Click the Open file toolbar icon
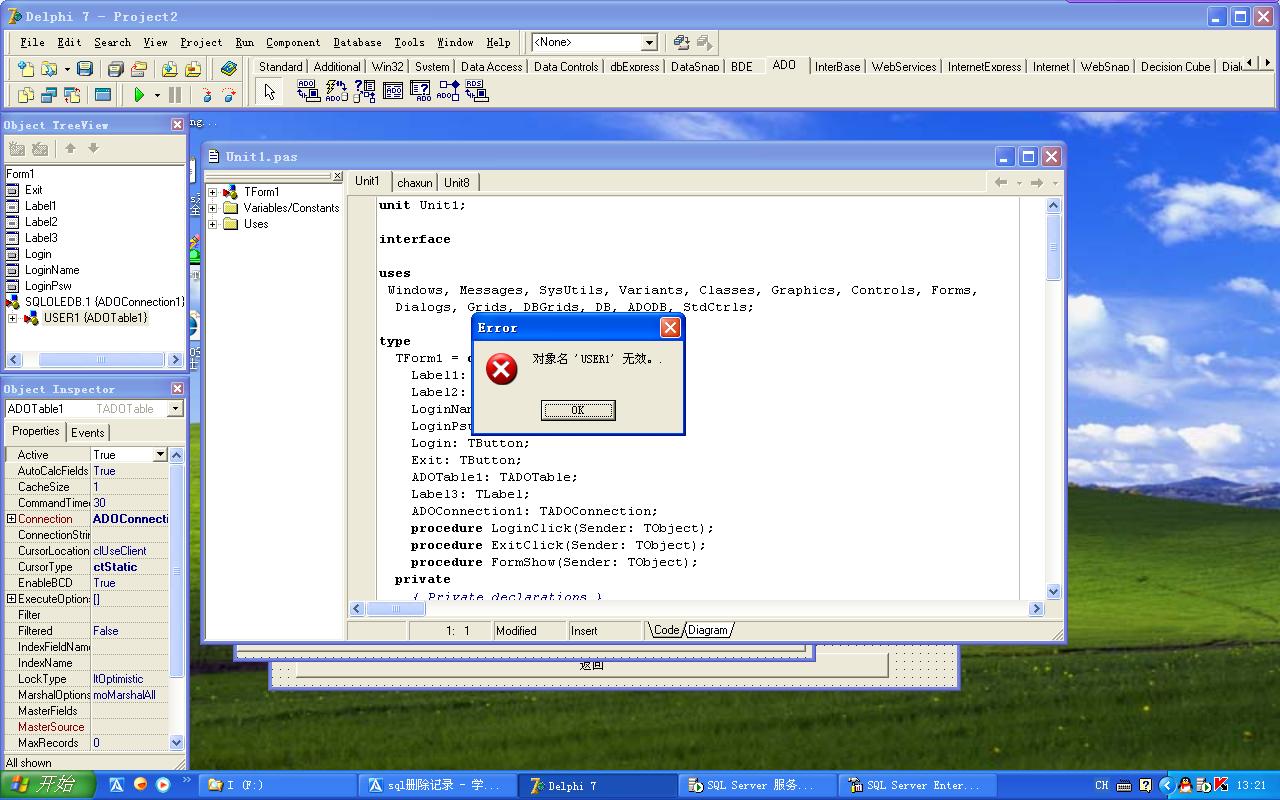Viewport: 1280px width, 800px height. click(49, 69)
